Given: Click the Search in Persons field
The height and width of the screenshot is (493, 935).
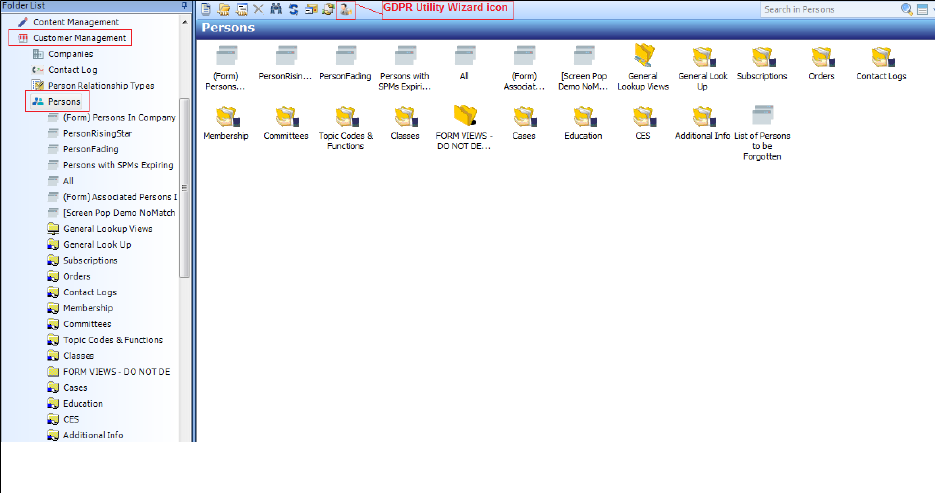Looking at the screenshot, I should tap(829, 9).
